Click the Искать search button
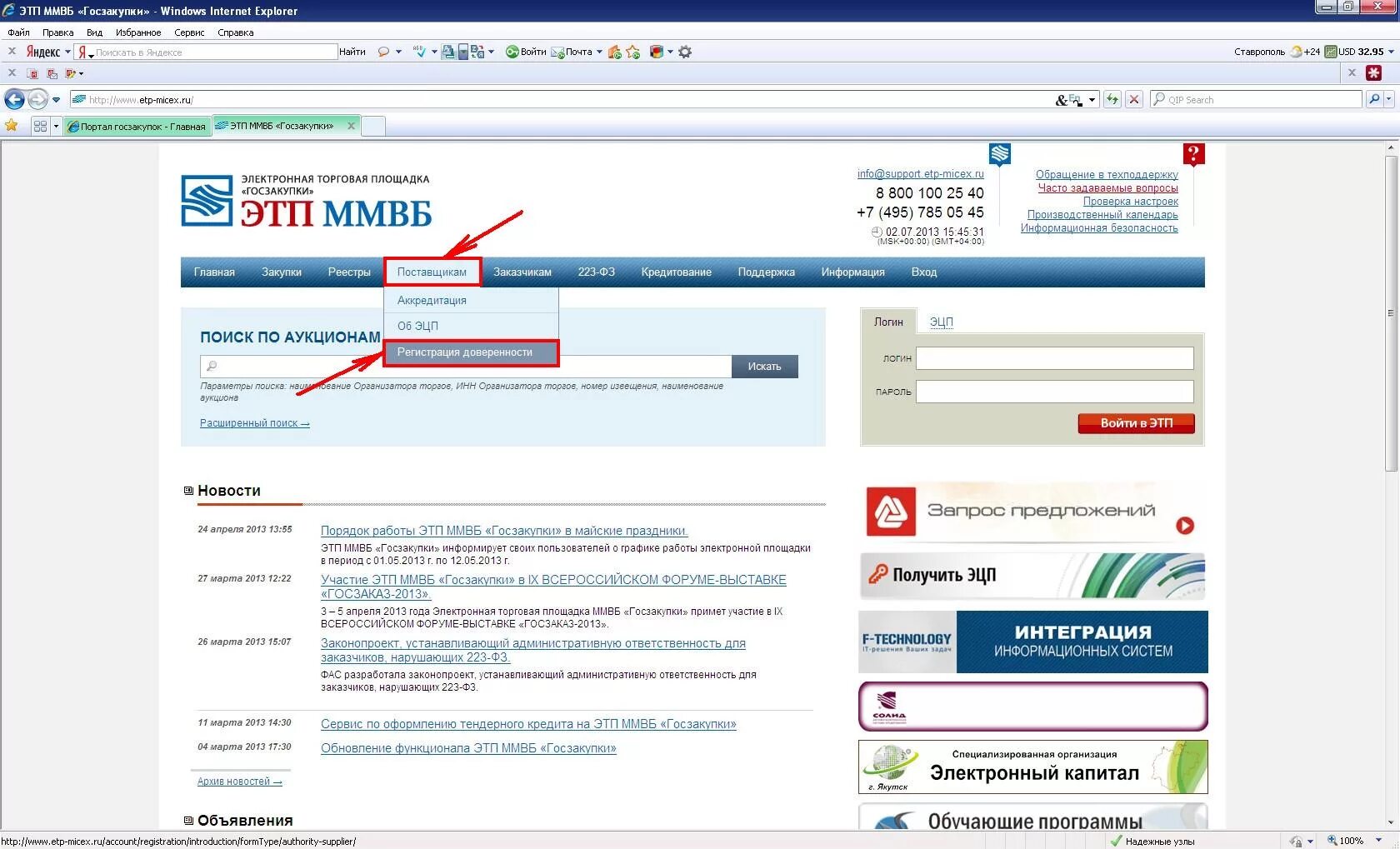The width and height of the screenshot is (1400, 849). pos(764,366)
